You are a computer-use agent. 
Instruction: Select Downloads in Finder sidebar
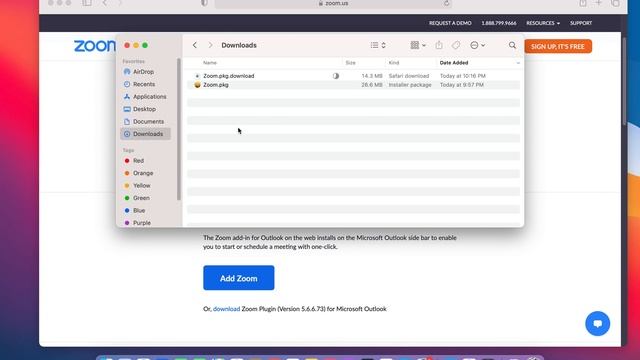point(145,134)
